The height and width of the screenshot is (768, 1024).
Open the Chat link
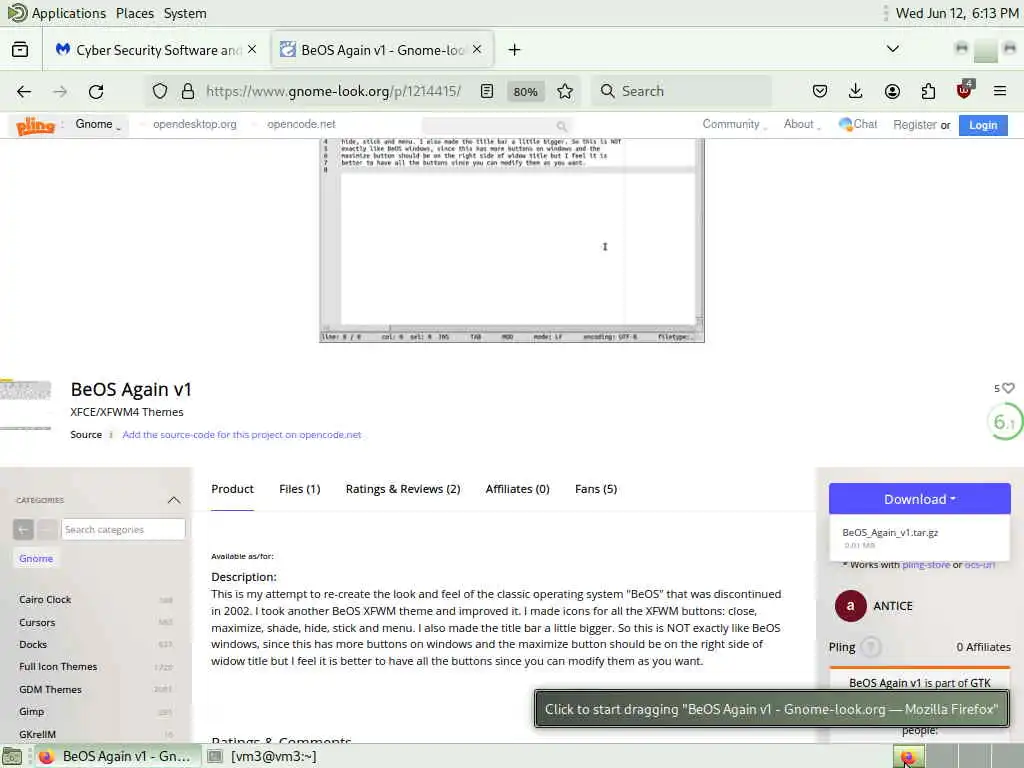tap(858, 124)
